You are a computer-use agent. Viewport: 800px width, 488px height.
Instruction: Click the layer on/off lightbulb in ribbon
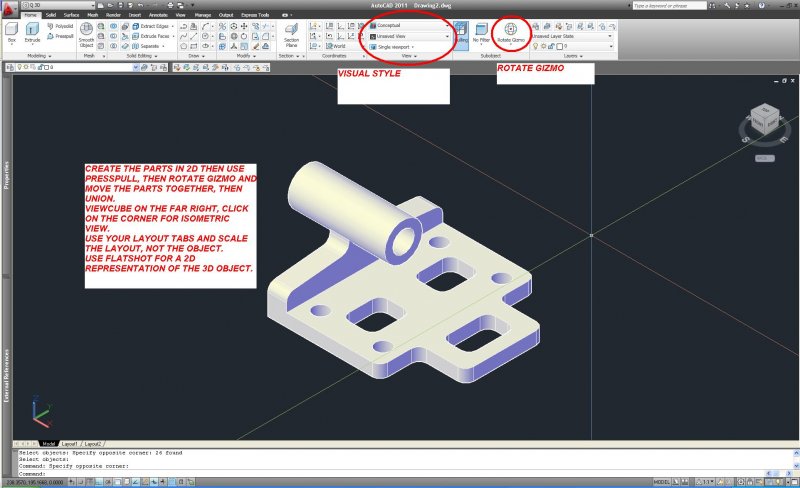[535, 46]
